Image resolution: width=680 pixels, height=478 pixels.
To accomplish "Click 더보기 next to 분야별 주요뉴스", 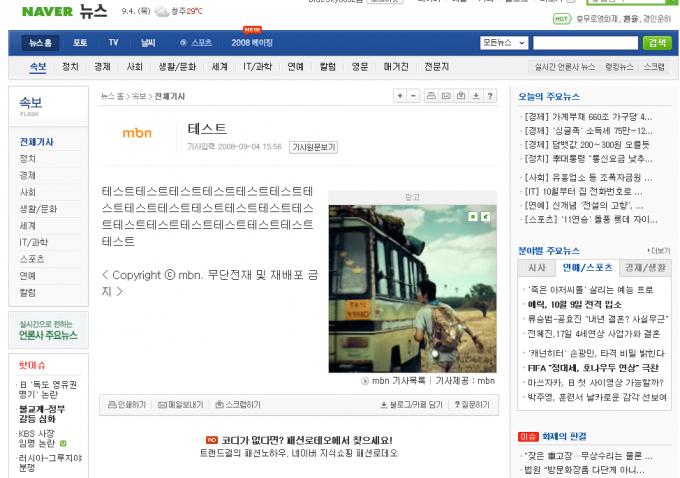I will click(x=659, y=251).
